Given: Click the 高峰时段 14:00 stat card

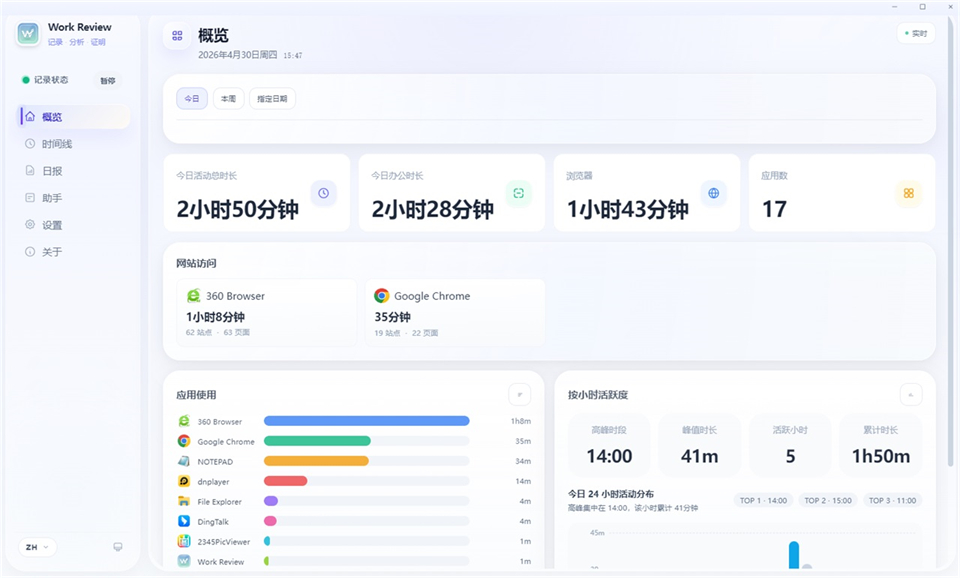Looking at the screenshot, I should click(609, 445).
